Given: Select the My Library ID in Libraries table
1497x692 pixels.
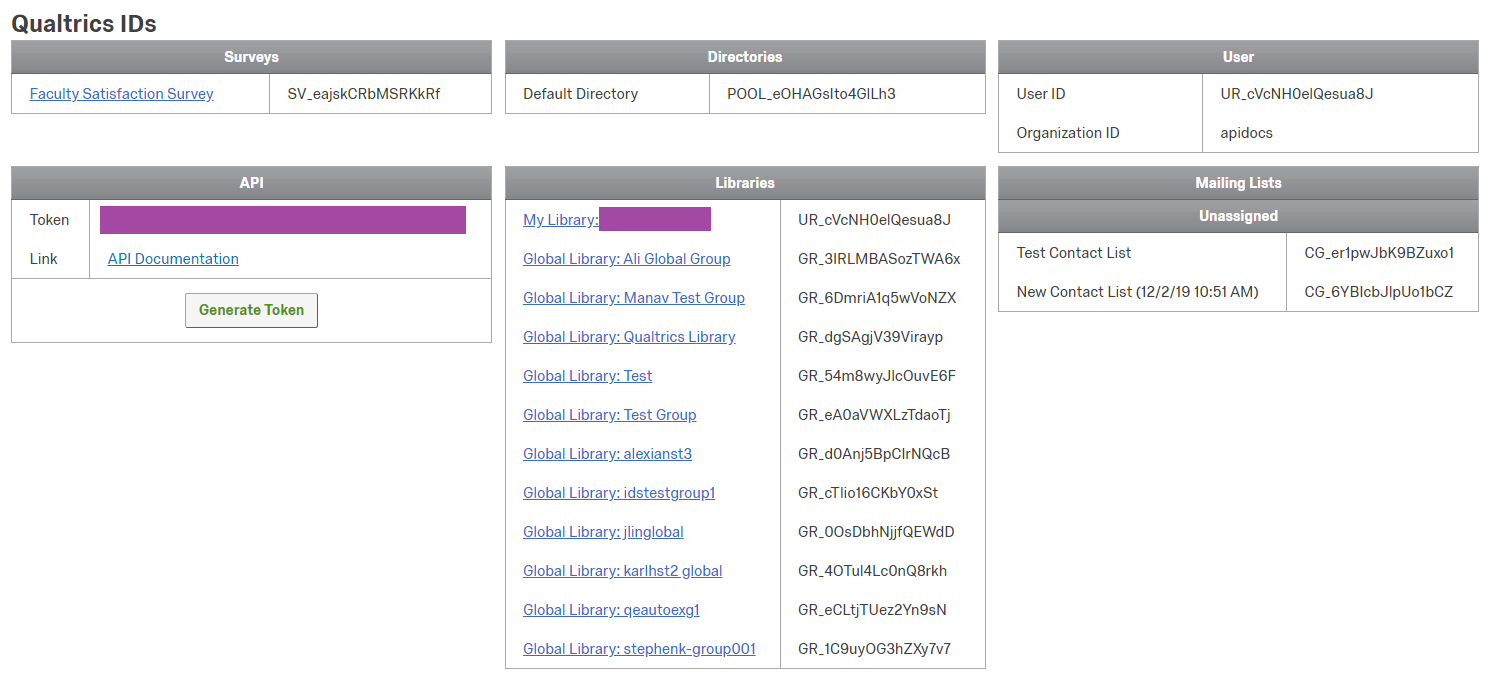Looking at the screenshot, I should (x=875, y=220).
